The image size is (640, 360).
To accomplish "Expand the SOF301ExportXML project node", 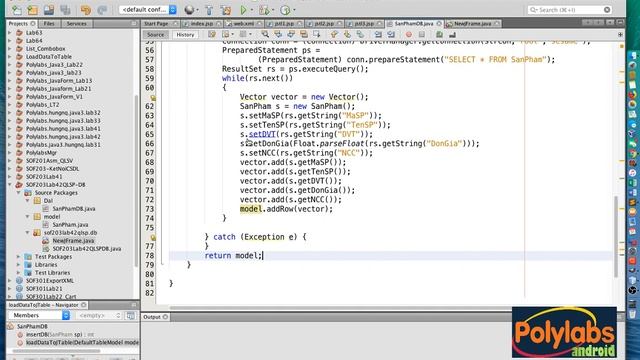I will (10, 281).
